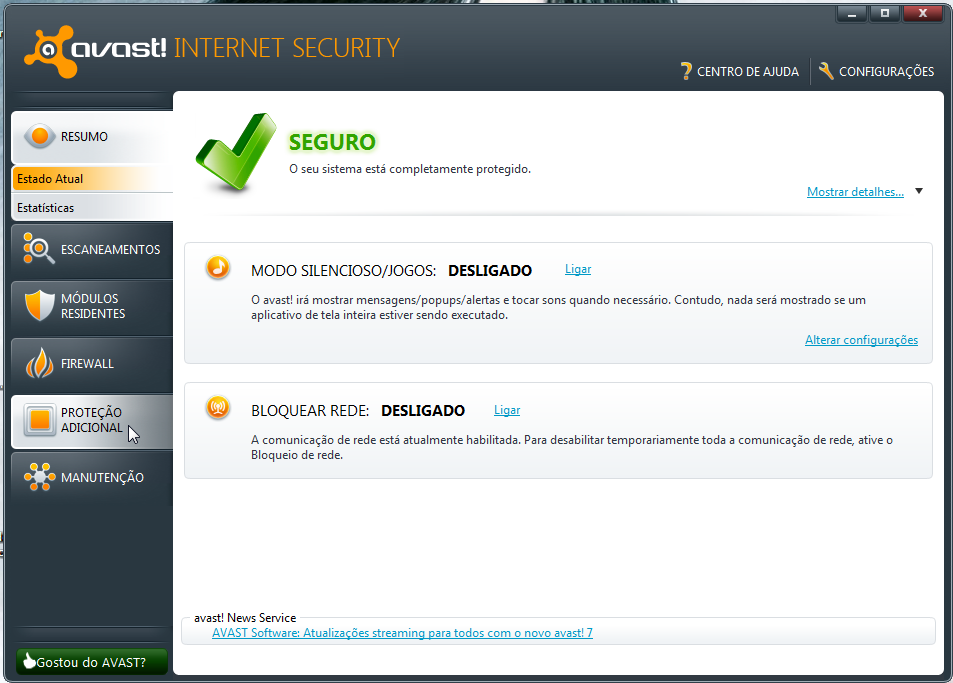Expand details with the Mostrar detalhes arrow

919,191
